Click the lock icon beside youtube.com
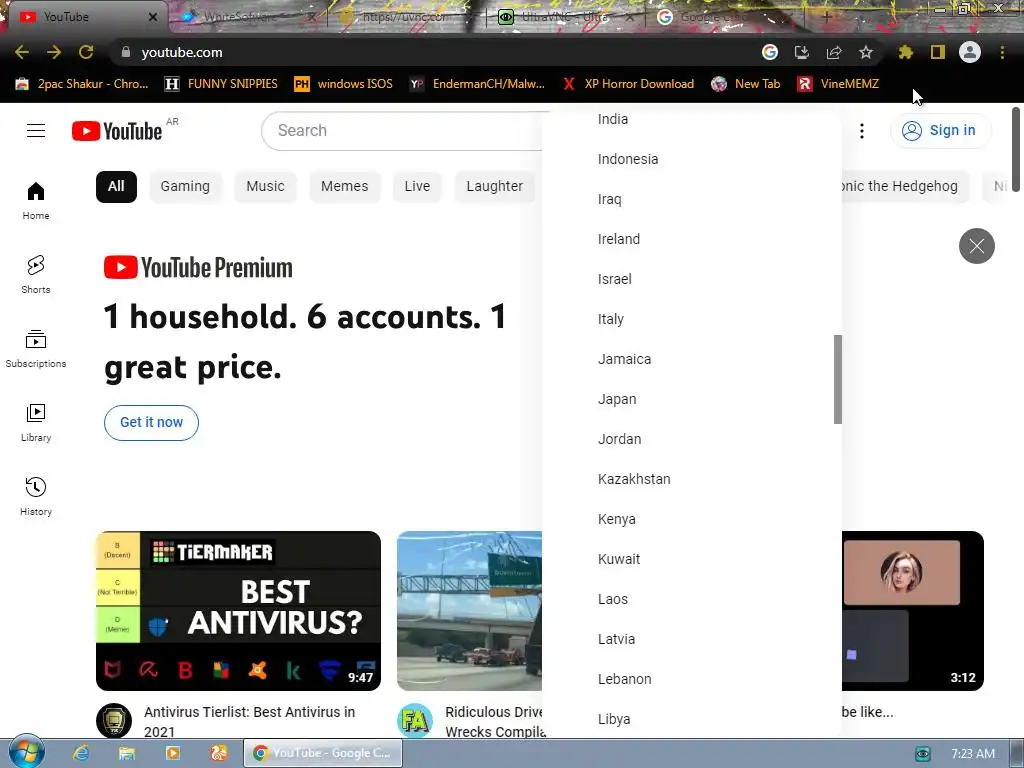The height and width of the screenshot is (768, 1024). (x=126, y=52)
